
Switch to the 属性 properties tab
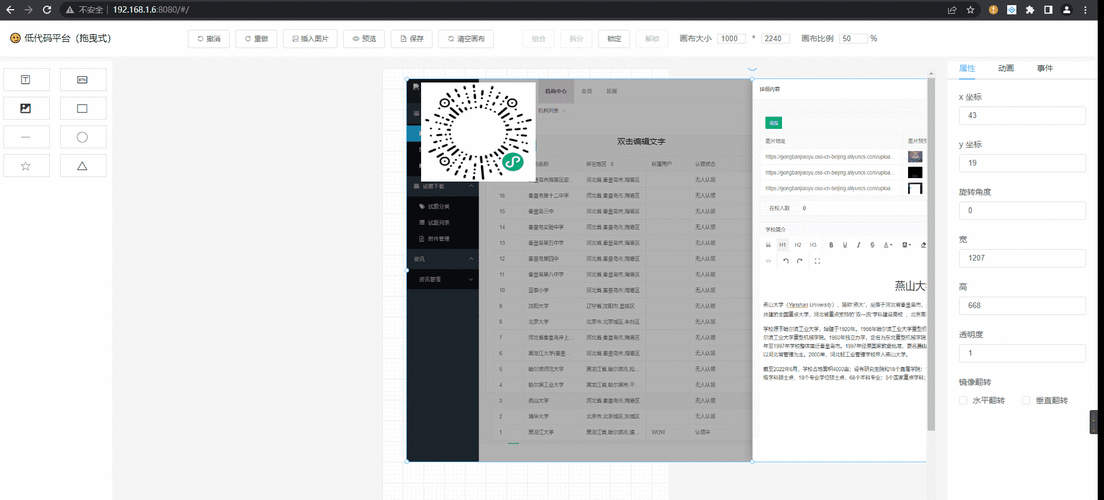pos(967,68)
